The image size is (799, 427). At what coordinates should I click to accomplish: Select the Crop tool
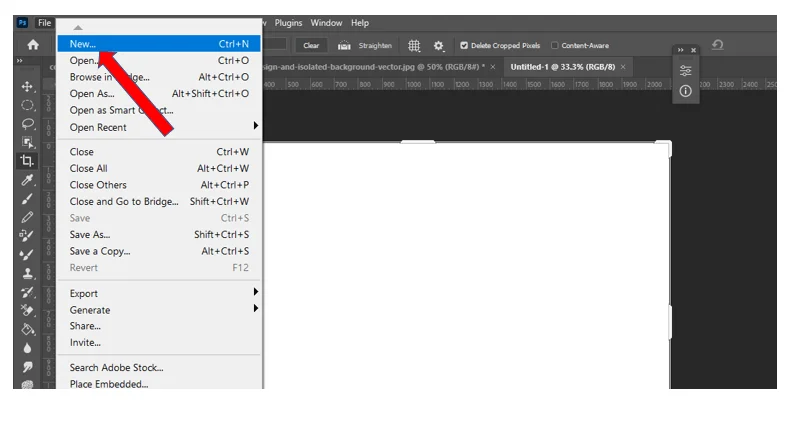(x=27, y=161)
